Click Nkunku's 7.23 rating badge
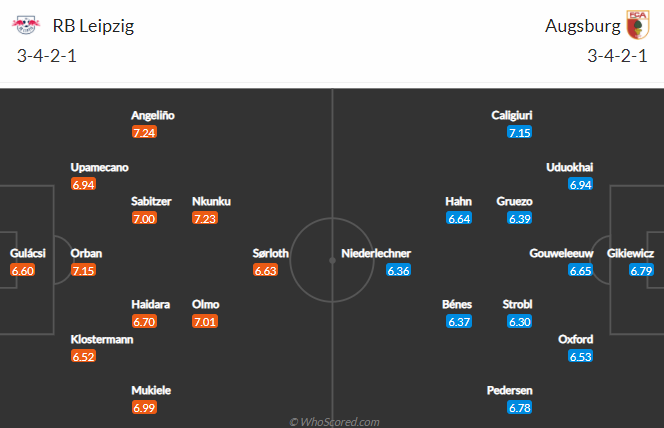 pos(205,218)
